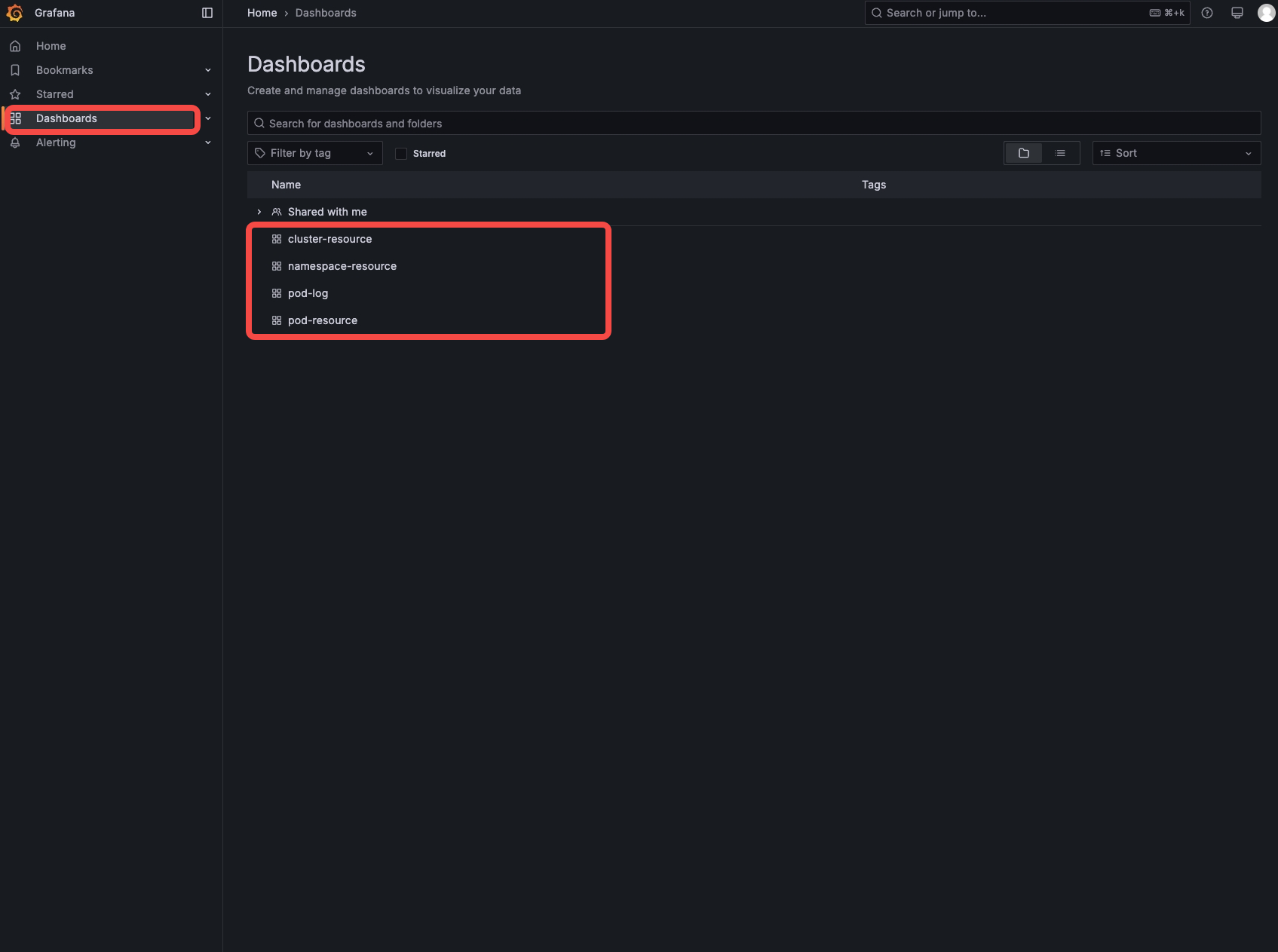The width and height of the screenshot is (1278, 952).
Task: Open the Filter by tag dropdown
Action: click(315, 153)
